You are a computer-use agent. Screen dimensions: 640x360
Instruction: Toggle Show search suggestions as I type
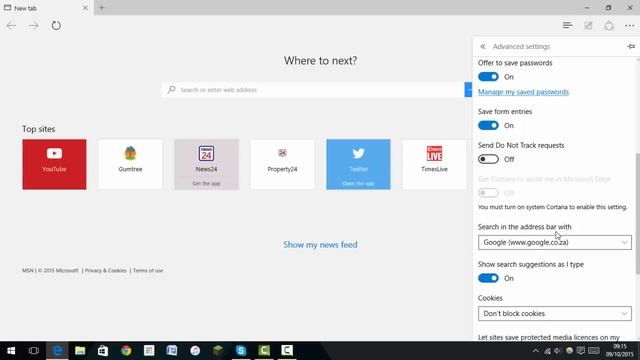coord(488,278)
